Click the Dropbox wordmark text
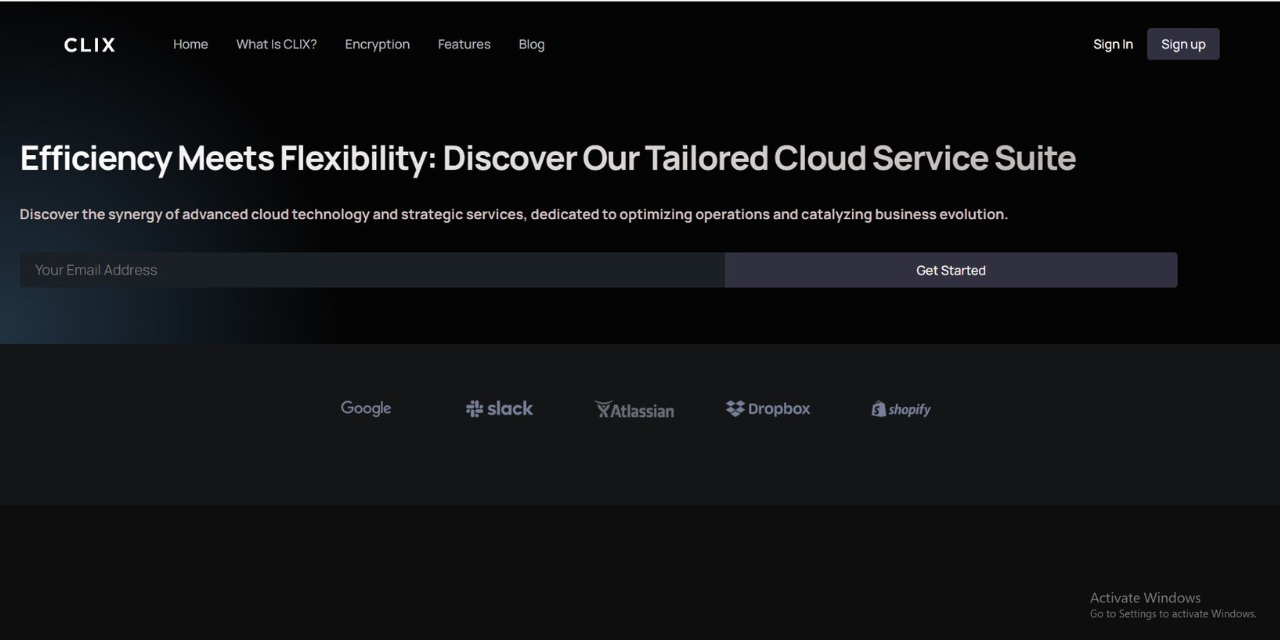 pyautogui.click(x=779, y=409)
